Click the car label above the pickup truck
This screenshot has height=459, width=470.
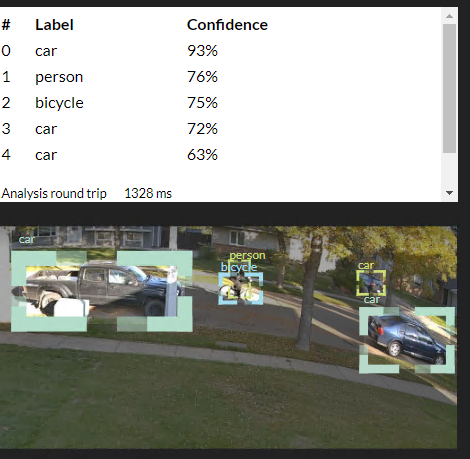[26, 239]
